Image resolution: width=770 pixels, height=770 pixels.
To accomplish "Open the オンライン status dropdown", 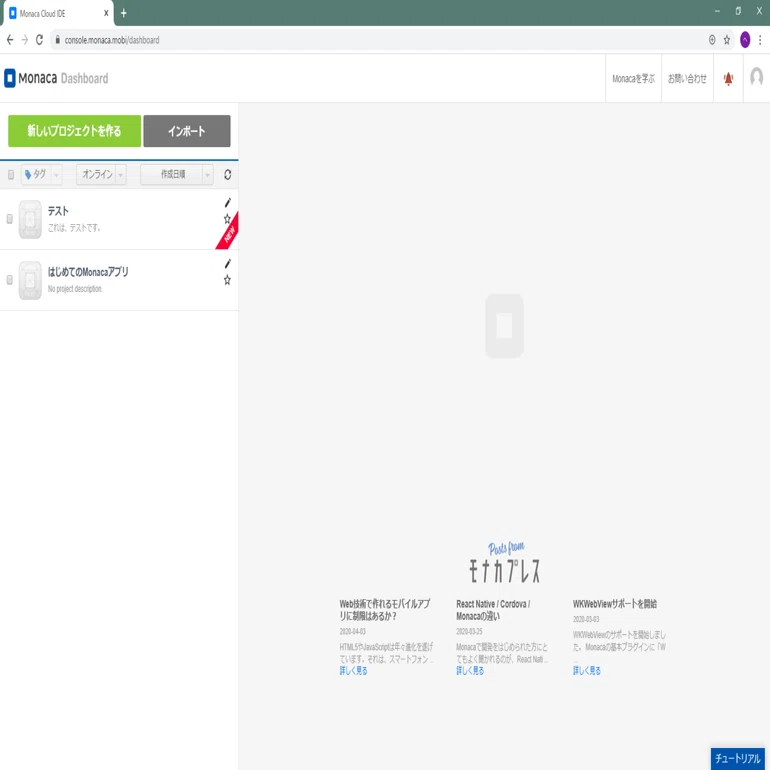I will tap(101, 174).
